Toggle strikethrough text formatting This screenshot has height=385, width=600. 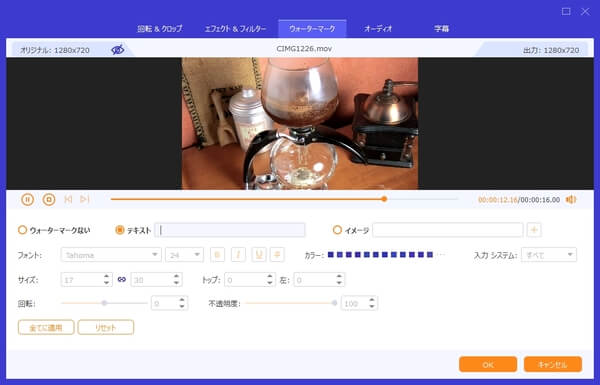coord(277,255)
